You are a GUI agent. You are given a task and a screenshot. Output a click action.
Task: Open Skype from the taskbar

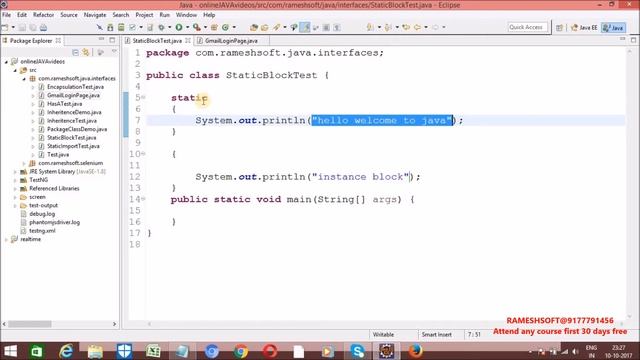tap(357, 351)
